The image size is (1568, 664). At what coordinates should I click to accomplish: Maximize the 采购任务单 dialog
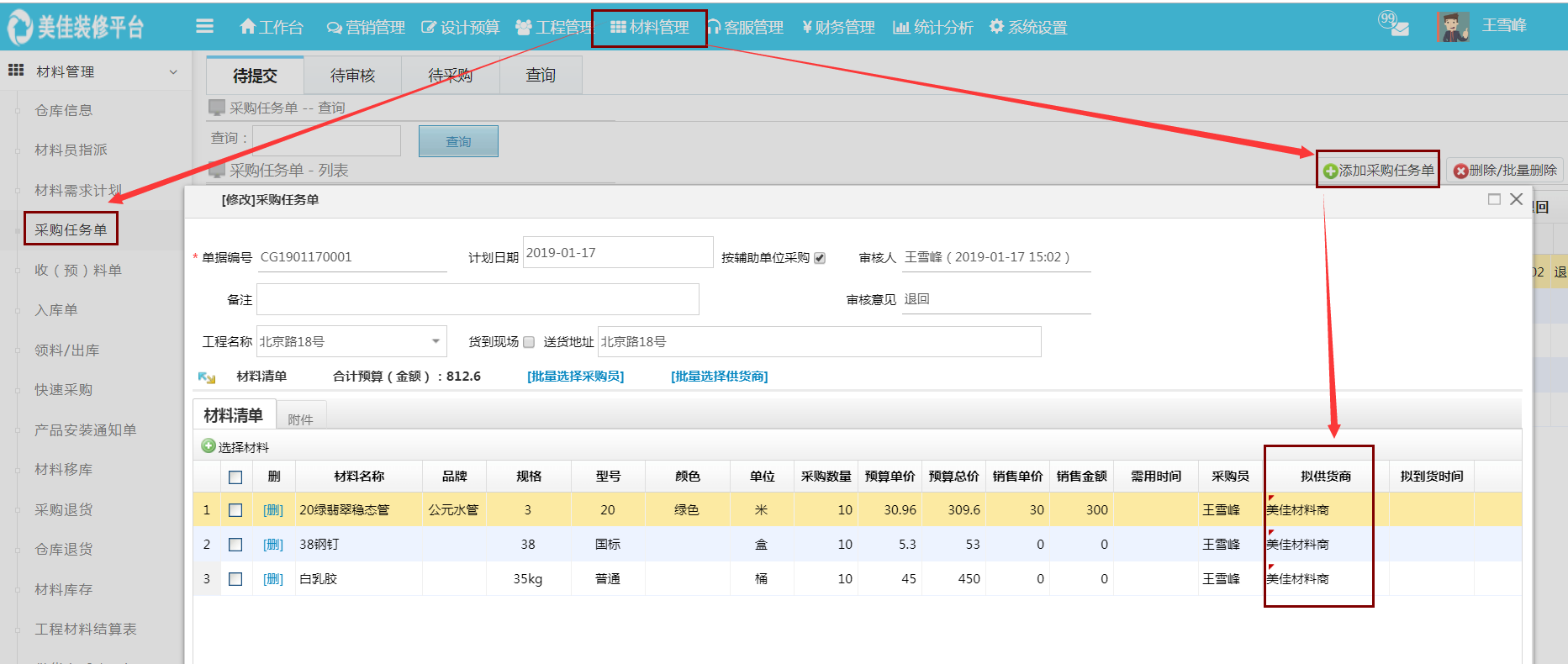[x=1494, y=199]
